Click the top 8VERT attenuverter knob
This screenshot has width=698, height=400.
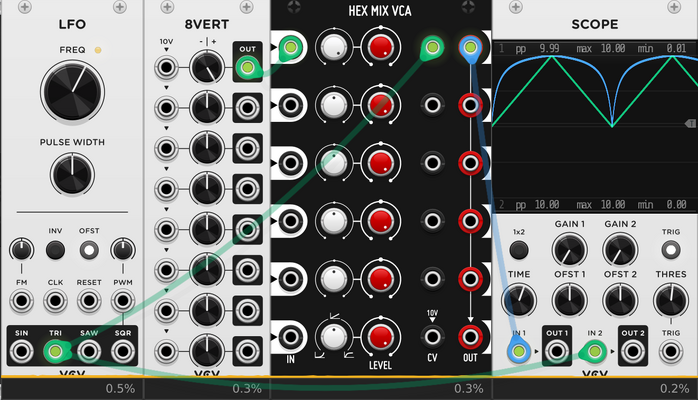[x=207, y=68]
